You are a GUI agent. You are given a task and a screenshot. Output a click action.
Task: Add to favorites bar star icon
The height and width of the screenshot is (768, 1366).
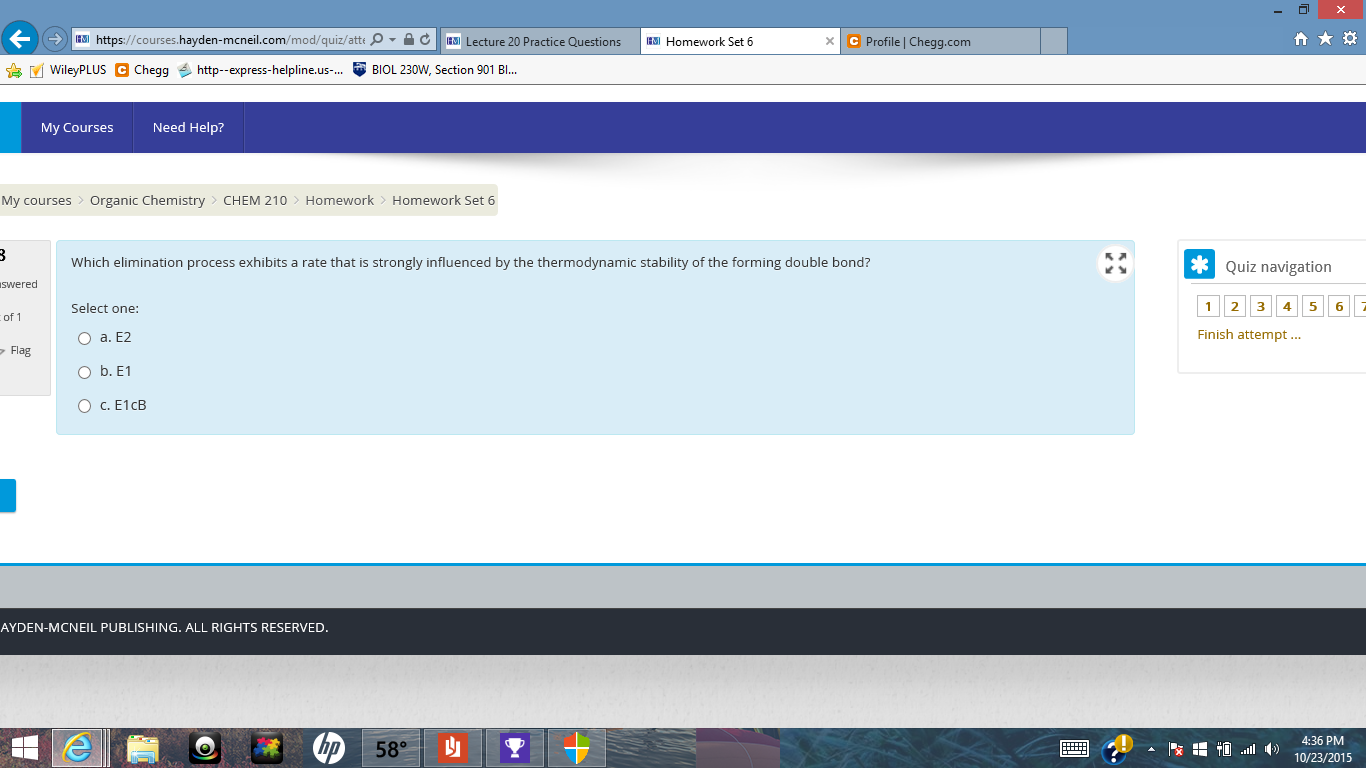click(x=13, y=70)
